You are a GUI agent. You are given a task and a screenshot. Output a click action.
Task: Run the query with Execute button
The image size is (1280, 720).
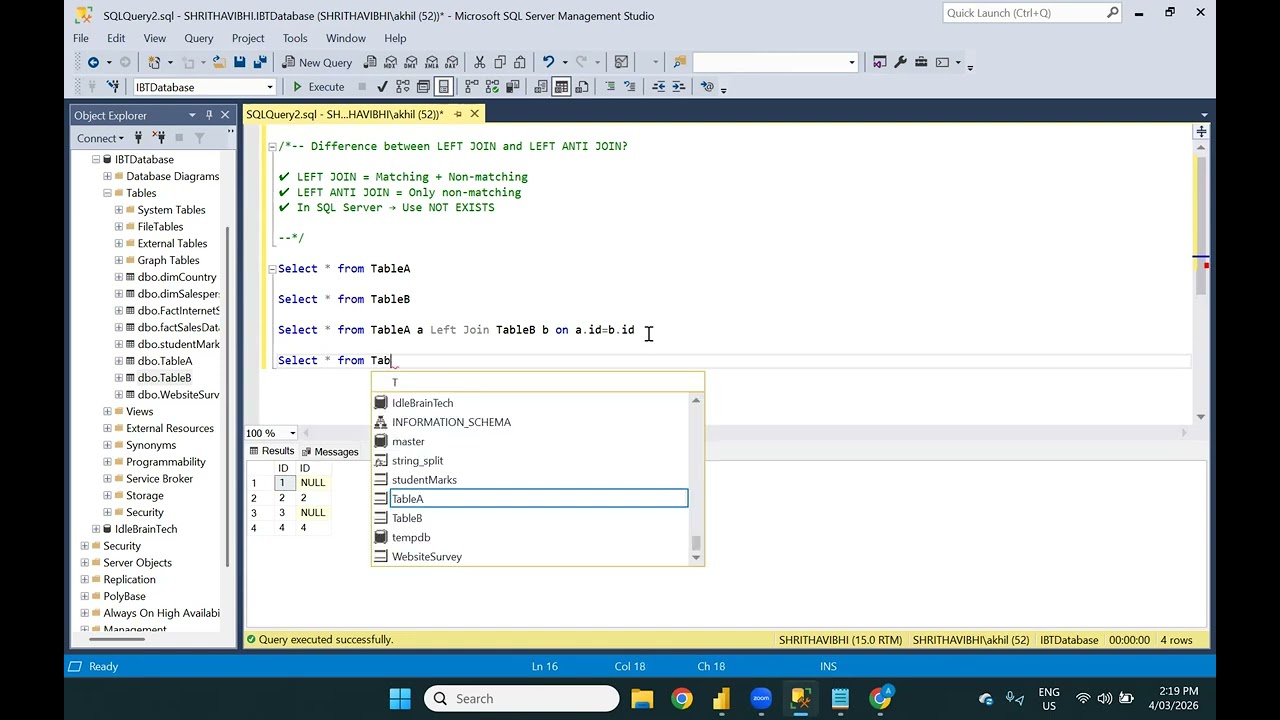(x=318, y=87)
